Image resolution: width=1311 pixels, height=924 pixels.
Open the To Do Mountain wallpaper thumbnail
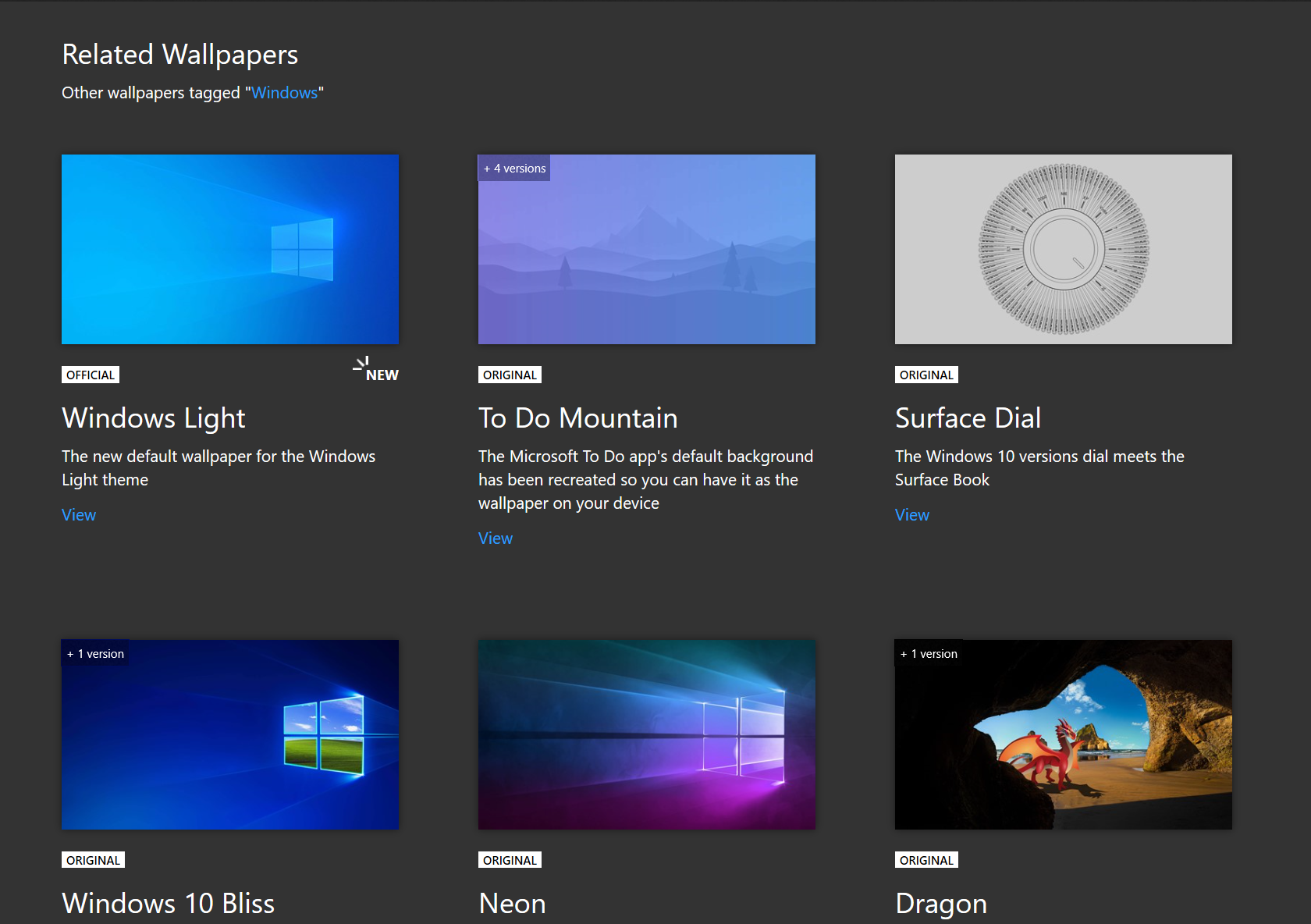[647, 249]
